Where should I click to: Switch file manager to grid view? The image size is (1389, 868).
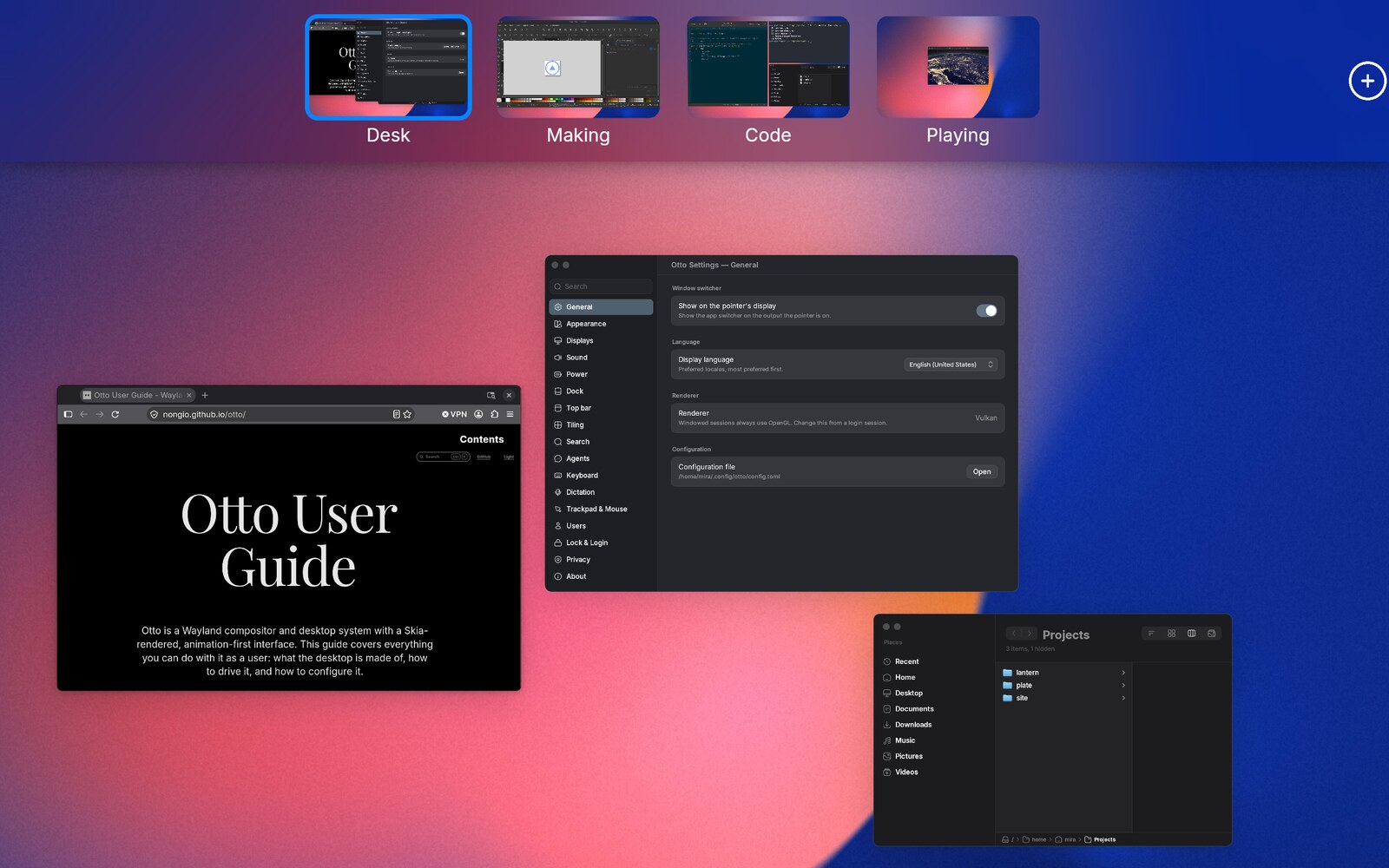1171,634
